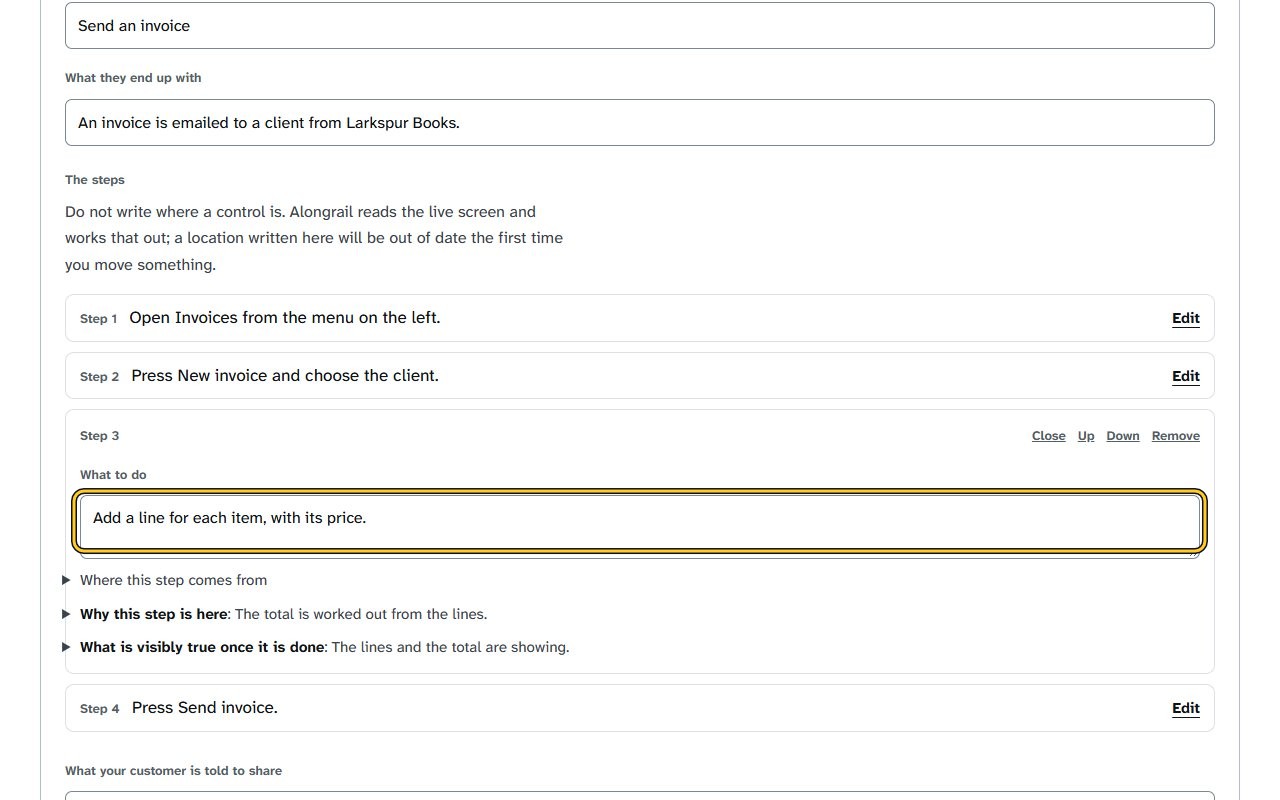Click 'What your customer is told to share'
The width and height of the screenshot is (1280, 800).
[173, 771]
